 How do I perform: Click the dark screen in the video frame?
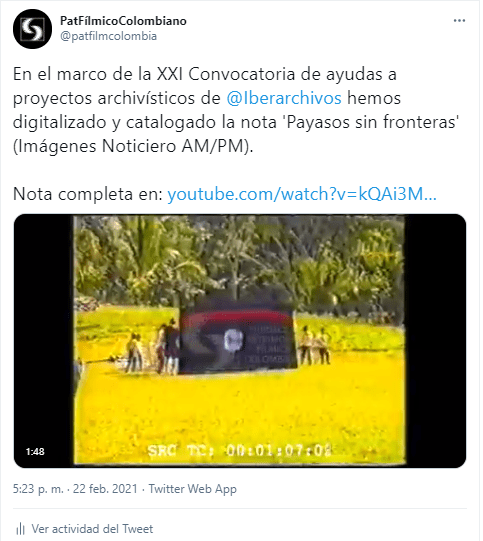point(238,338)
